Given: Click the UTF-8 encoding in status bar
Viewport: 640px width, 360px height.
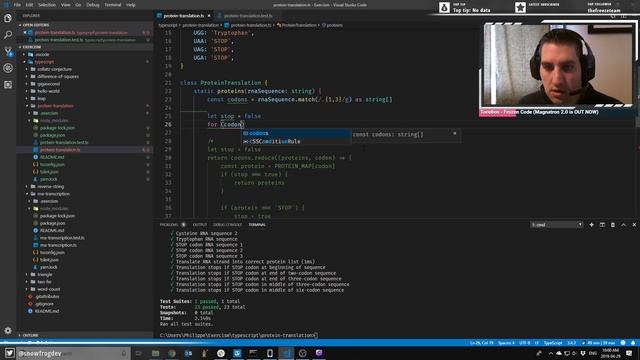Looking at the screenshot, I should (x=524, y=343).
